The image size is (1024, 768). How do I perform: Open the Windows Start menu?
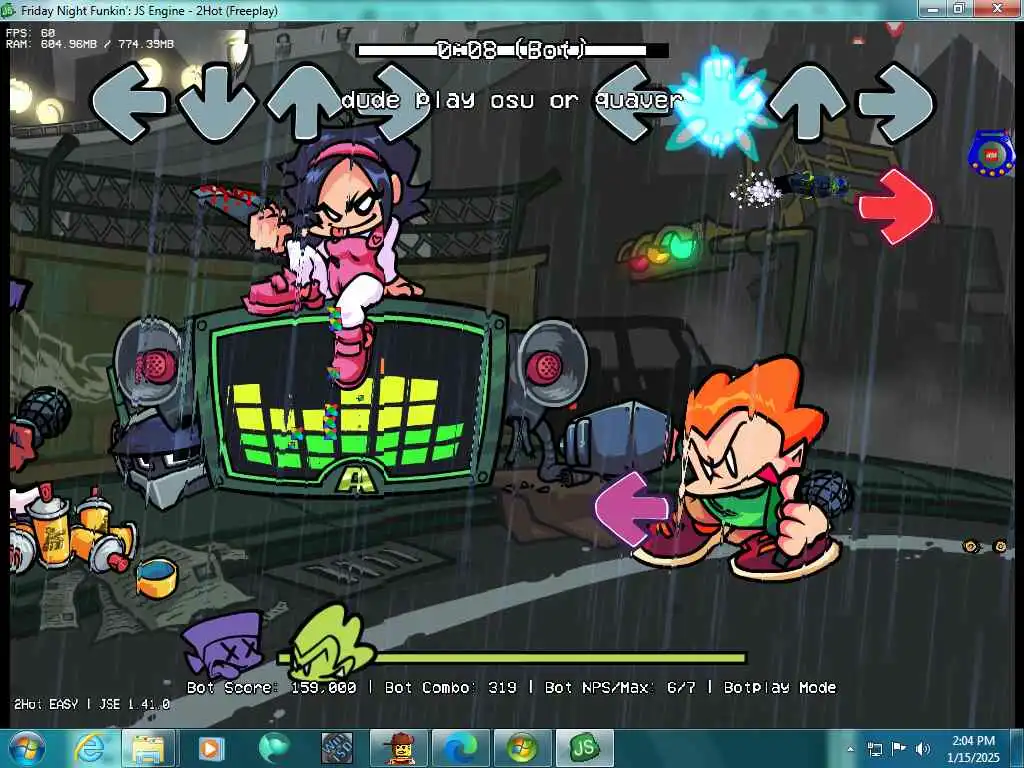(27, 748)
